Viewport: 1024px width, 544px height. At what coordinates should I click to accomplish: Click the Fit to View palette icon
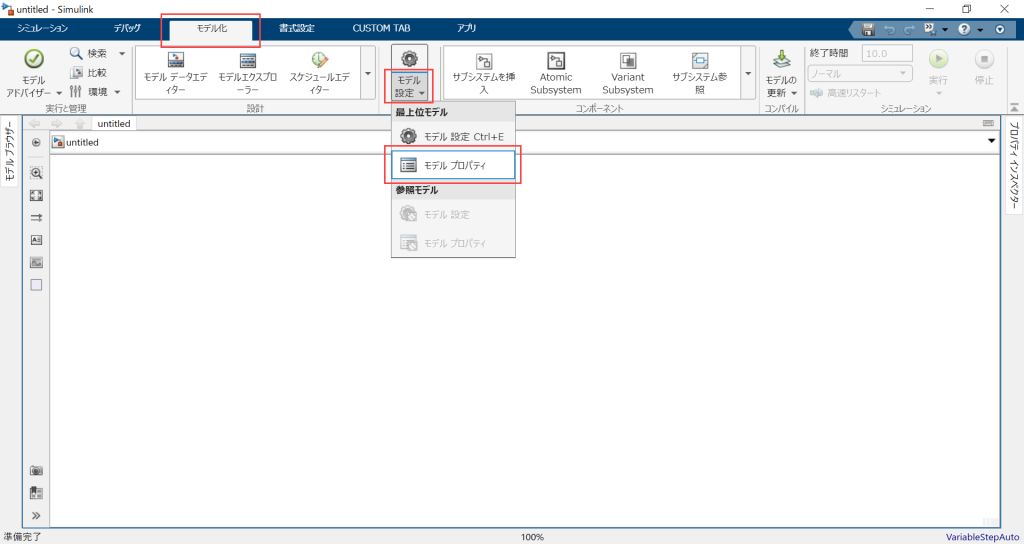[36, 195]
